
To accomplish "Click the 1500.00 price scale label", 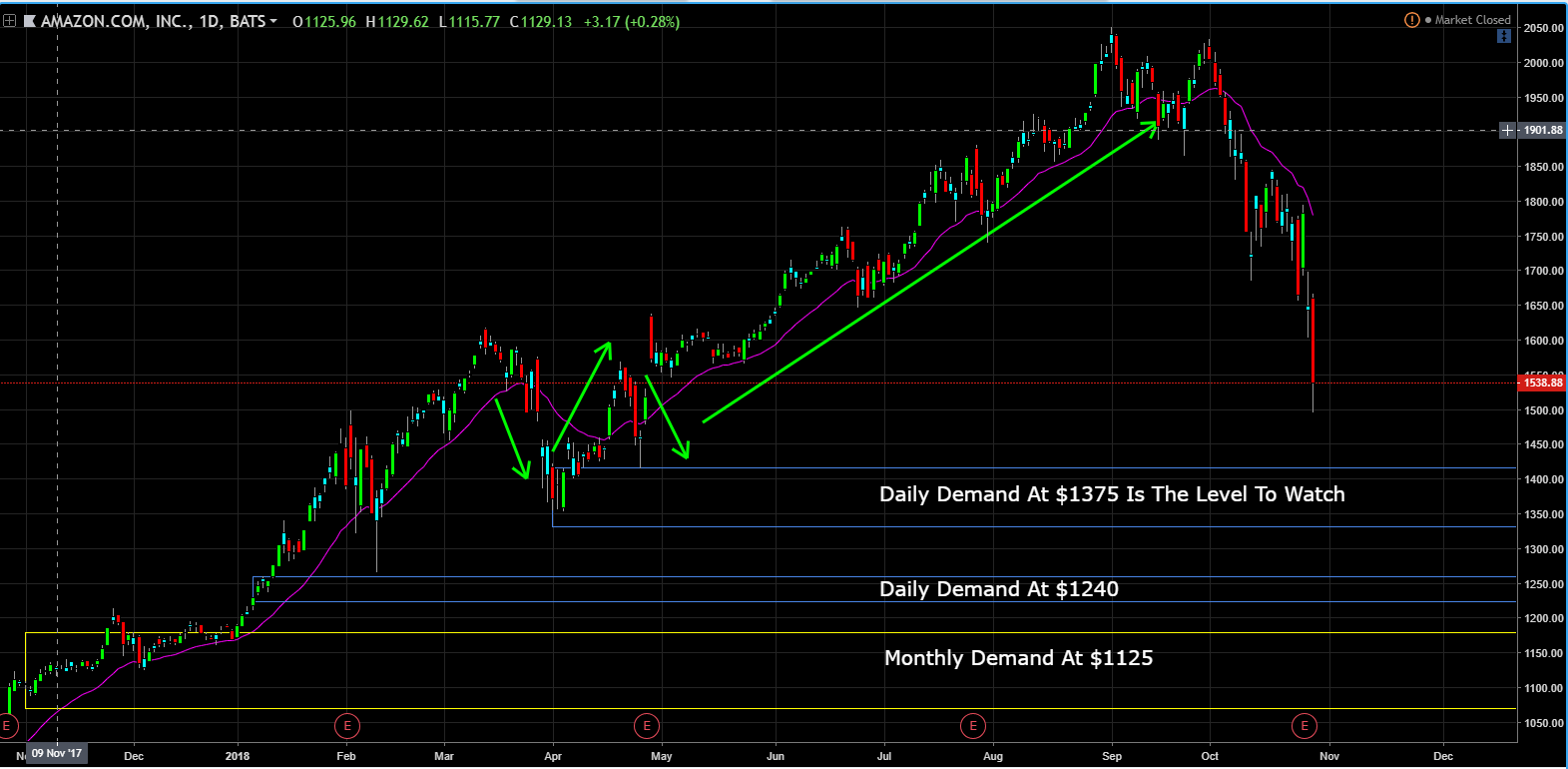I will tap(1543, 410).
